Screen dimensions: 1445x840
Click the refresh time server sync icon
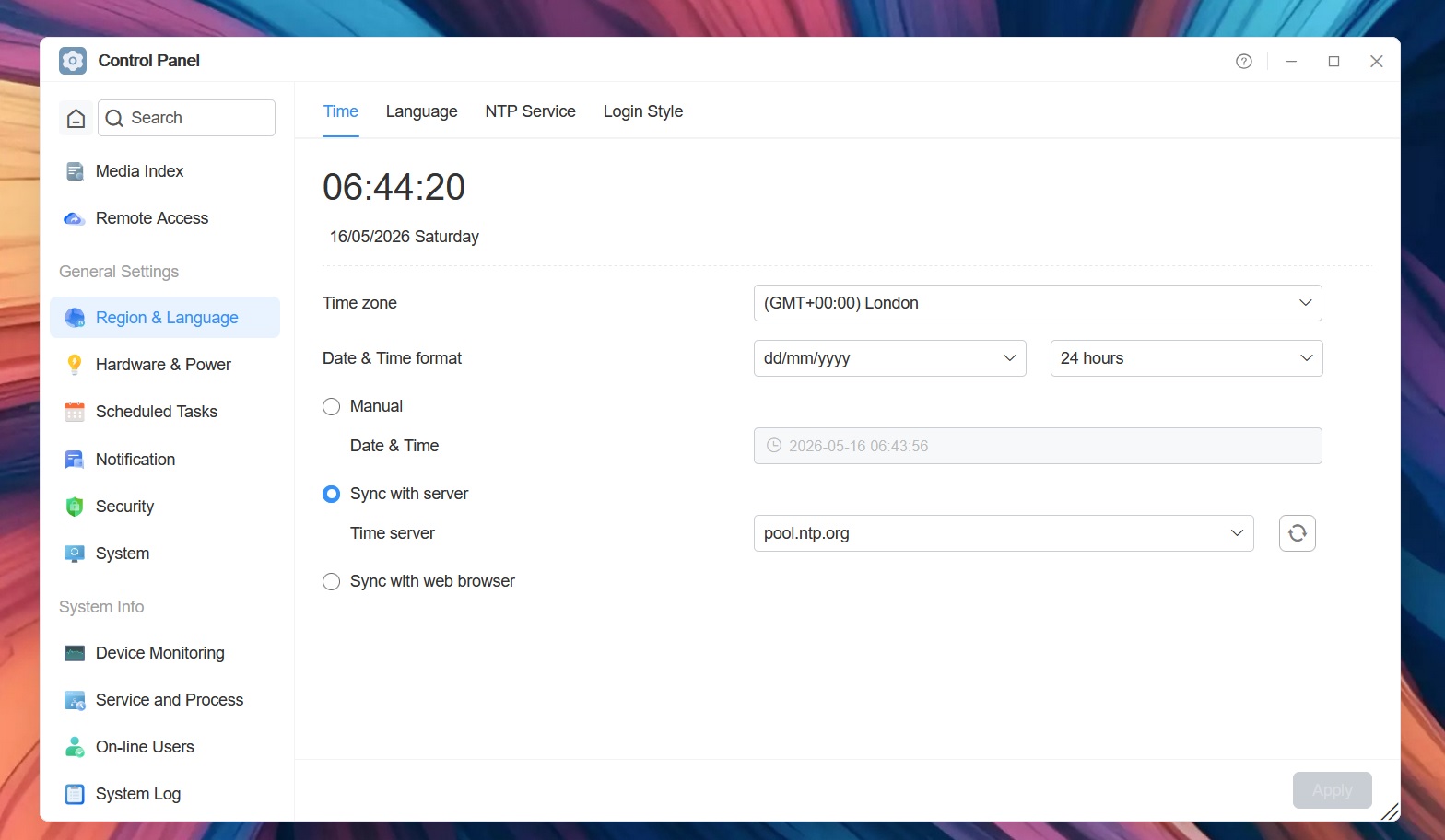(1298, 533)
